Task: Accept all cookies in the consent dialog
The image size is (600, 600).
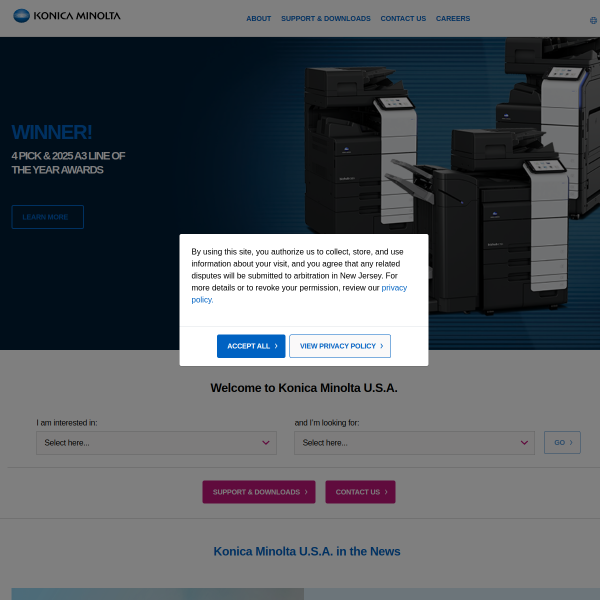Action: (251, 346)
